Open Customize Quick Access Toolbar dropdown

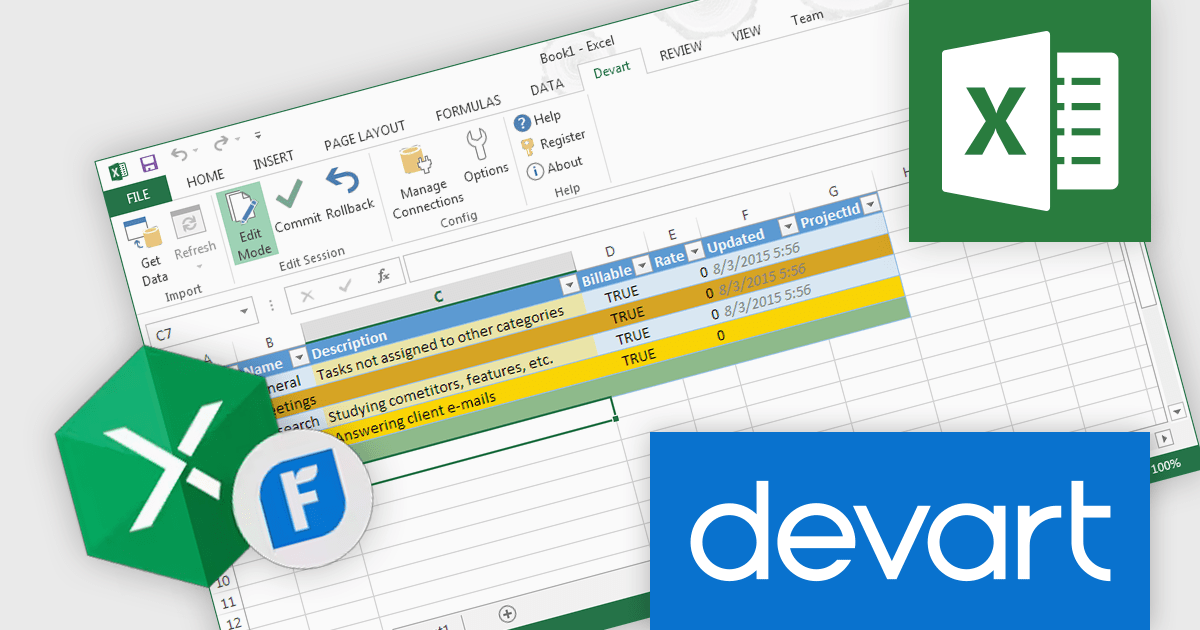point(257,134)
